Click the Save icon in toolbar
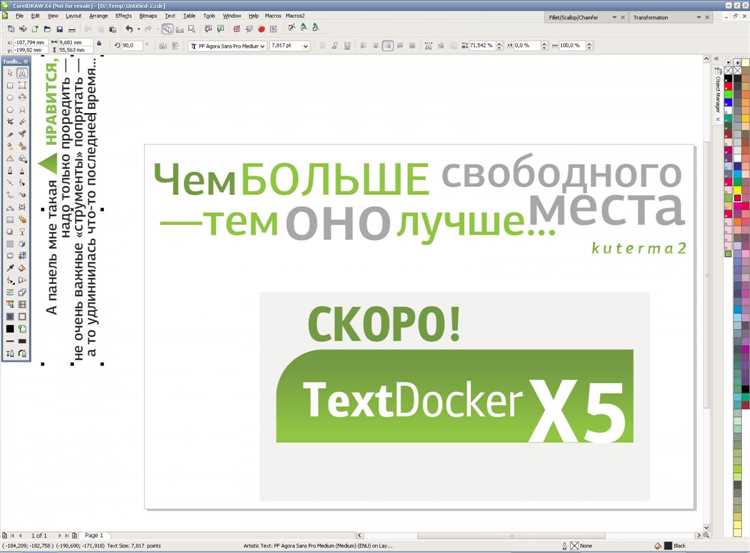Viewport: 750px width, 553px height. [60, 30]
